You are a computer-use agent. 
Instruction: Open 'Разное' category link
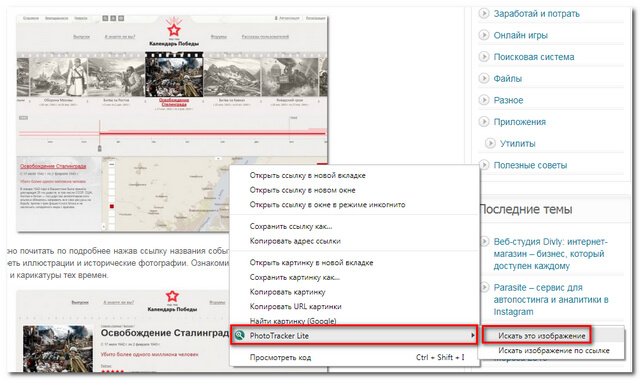point(508,100)
